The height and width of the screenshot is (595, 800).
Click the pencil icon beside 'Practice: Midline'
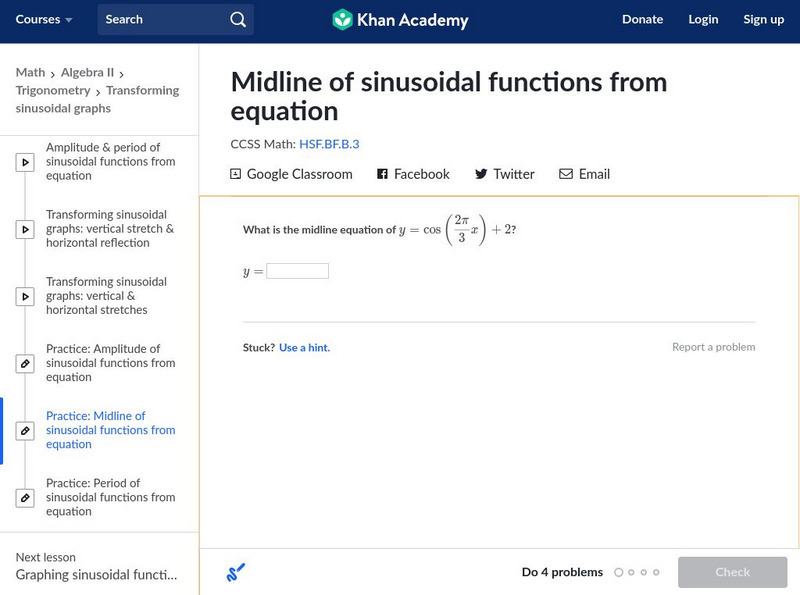[x=25, y=430]
